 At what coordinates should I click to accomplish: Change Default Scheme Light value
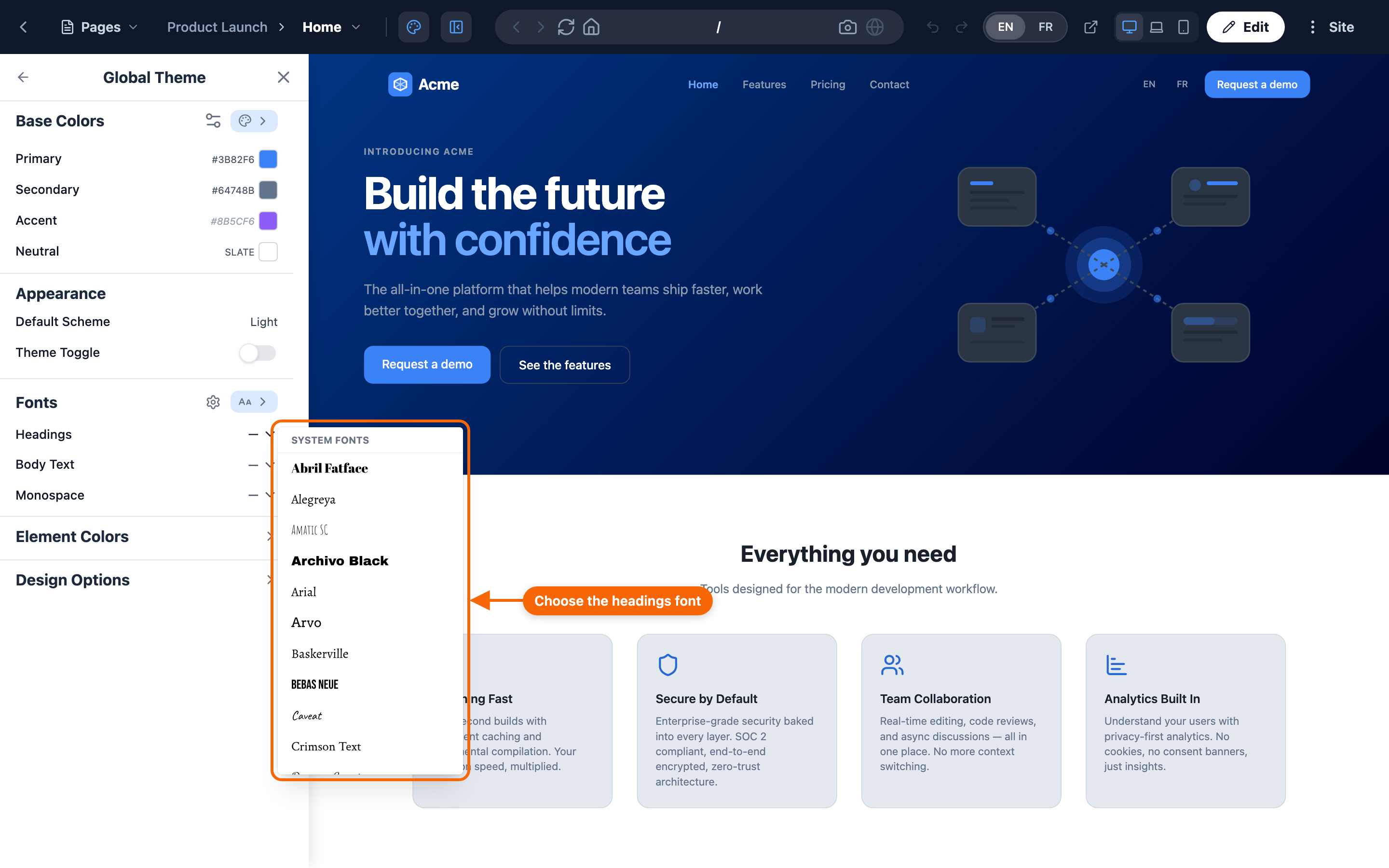263,322
